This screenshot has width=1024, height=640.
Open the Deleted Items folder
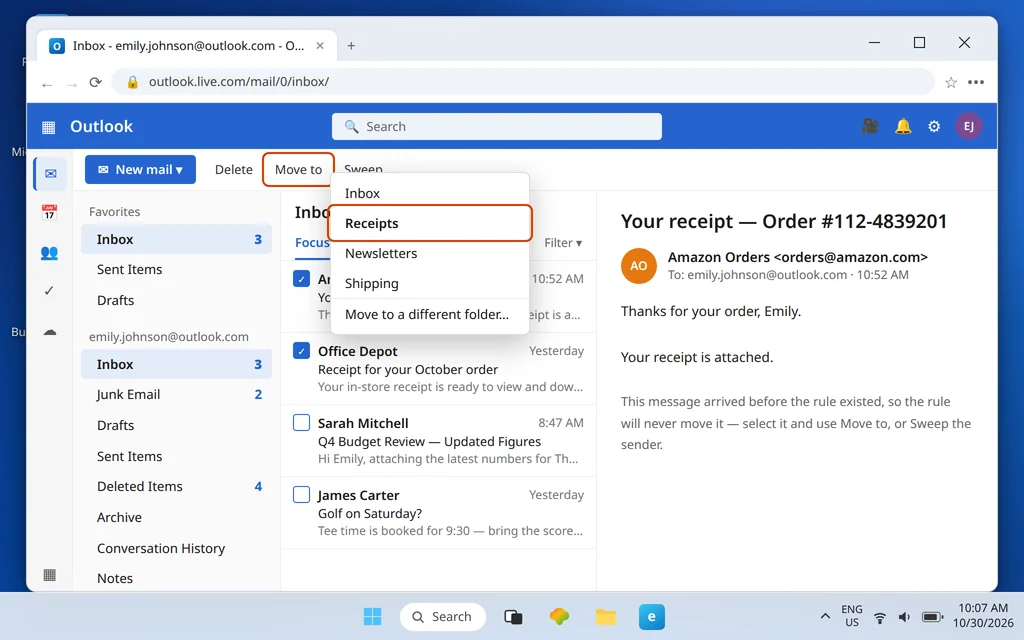176,487
